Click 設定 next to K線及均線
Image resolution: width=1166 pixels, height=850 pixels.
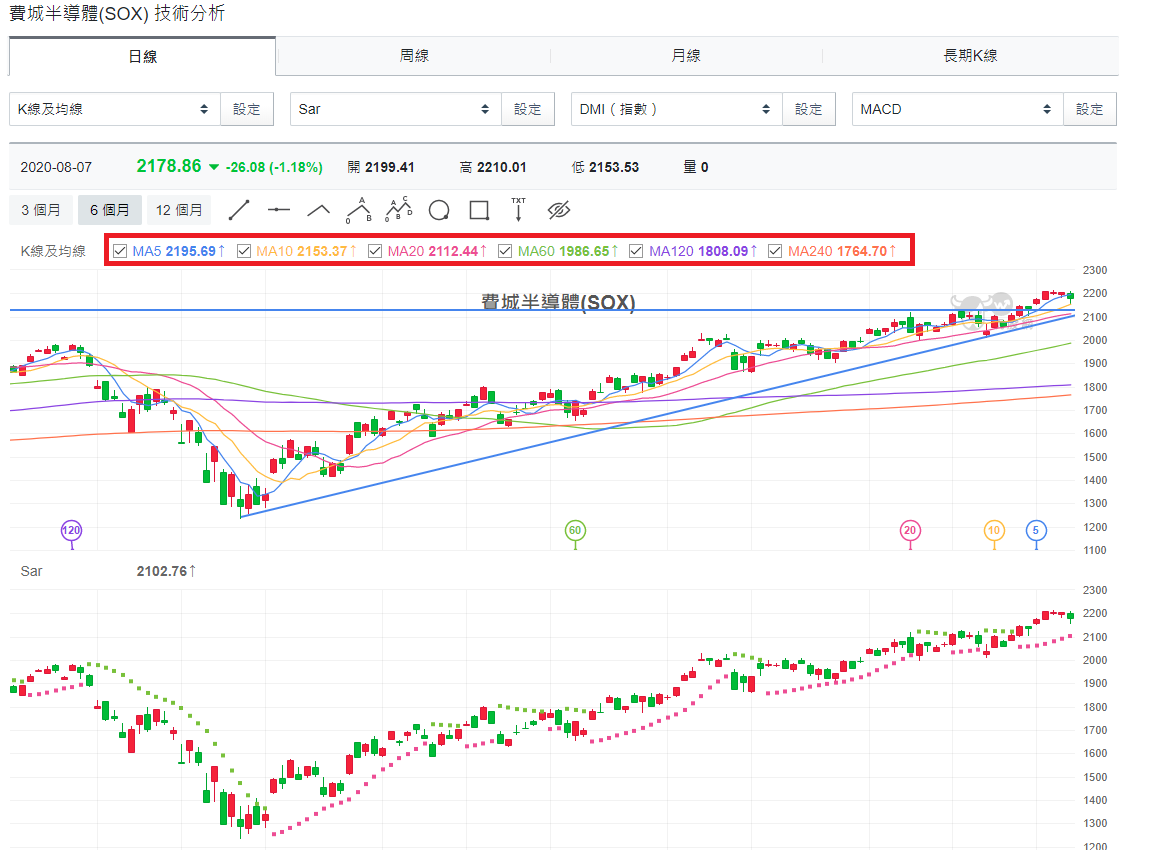pos(247,109)
